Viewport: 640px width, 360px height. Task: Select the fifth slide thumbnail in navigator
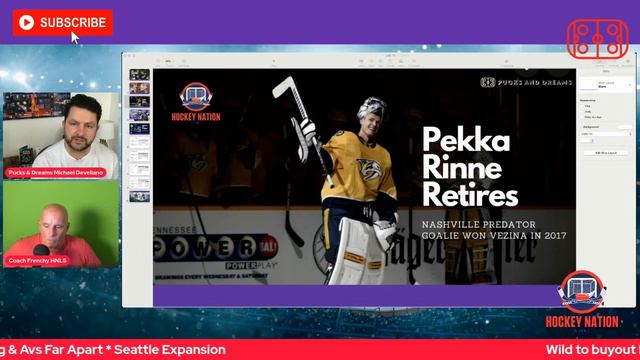(140, 129)
